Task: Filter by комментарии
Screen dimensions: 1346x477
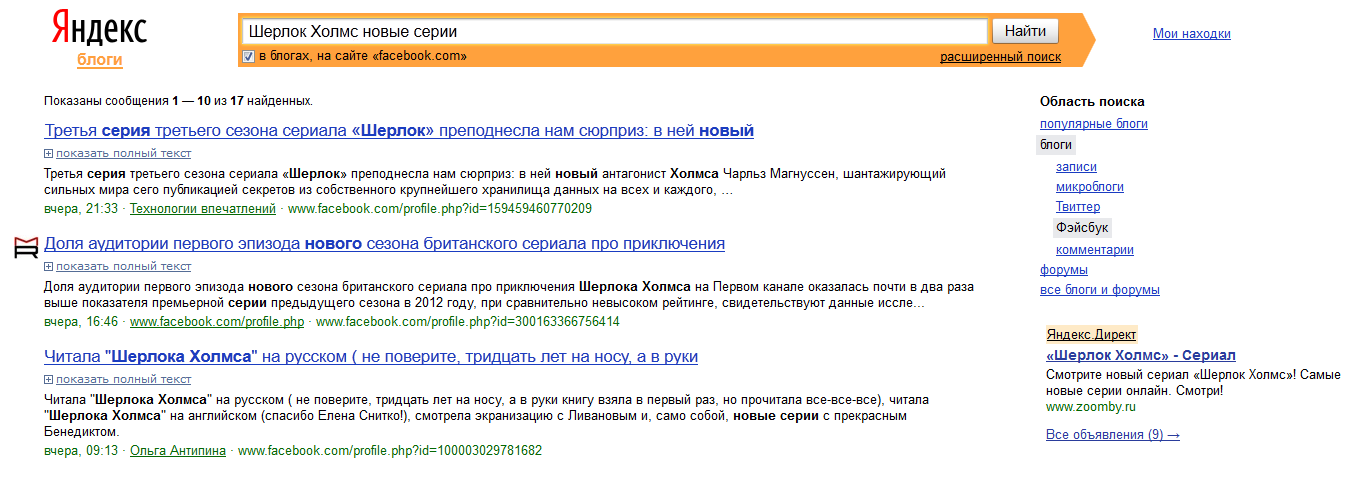Action: click(1095, 250)
